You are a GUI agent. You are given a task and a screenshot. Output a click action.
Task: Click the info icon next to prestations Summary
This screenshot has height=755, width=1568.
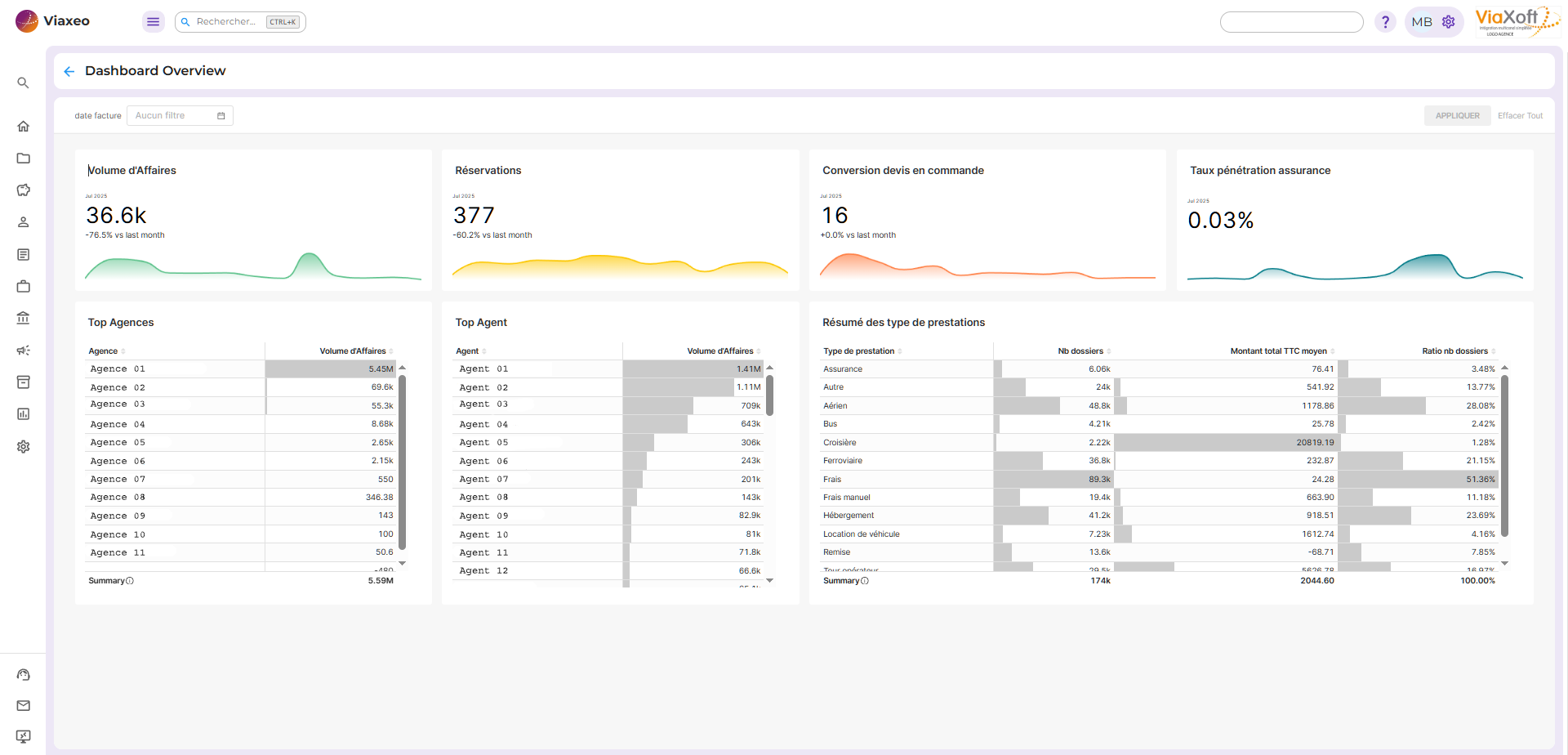click(x=865, y=581)
